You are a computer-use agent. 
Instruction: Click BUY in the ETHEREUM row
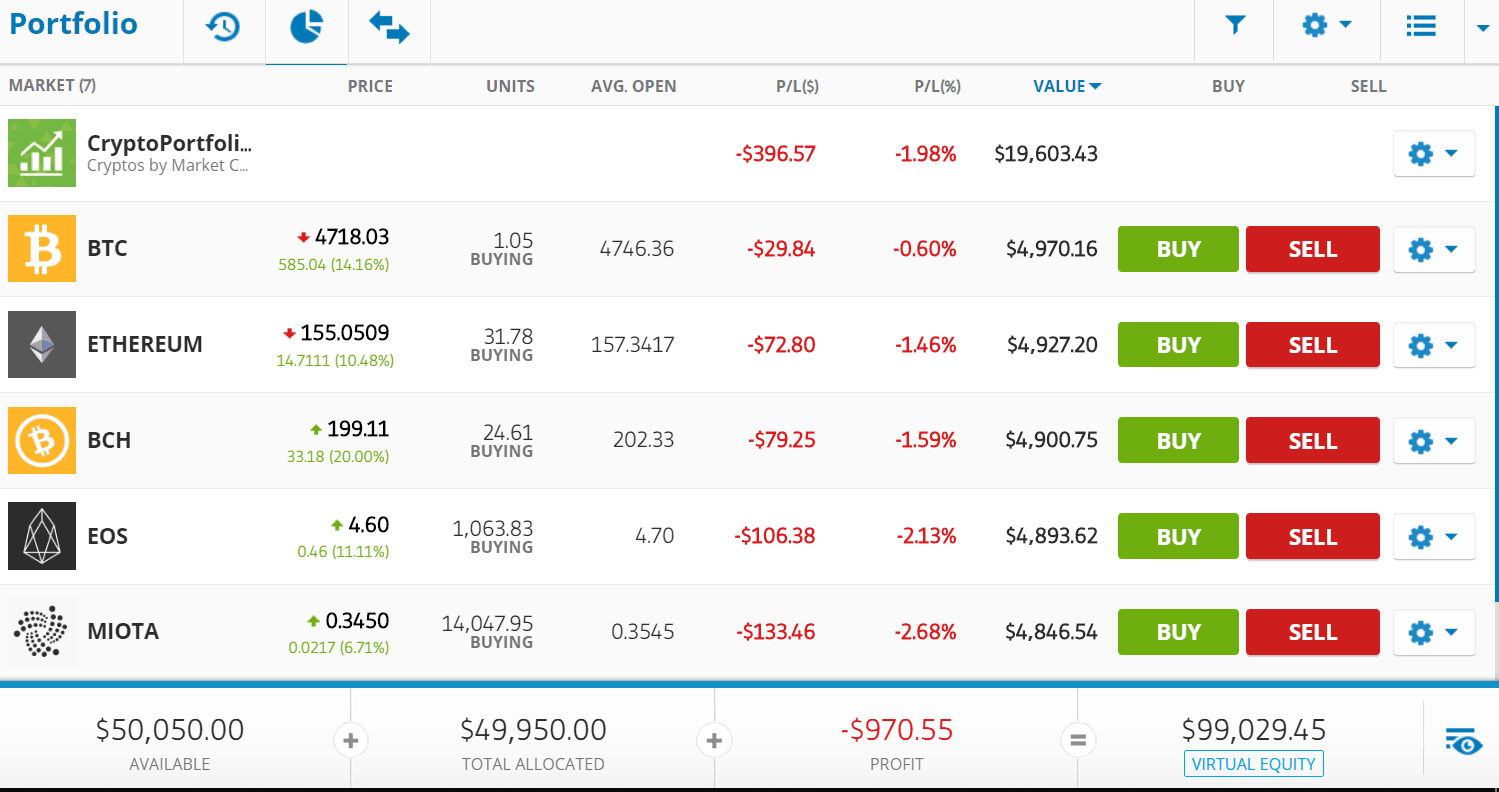click(x=1178, y=345)
